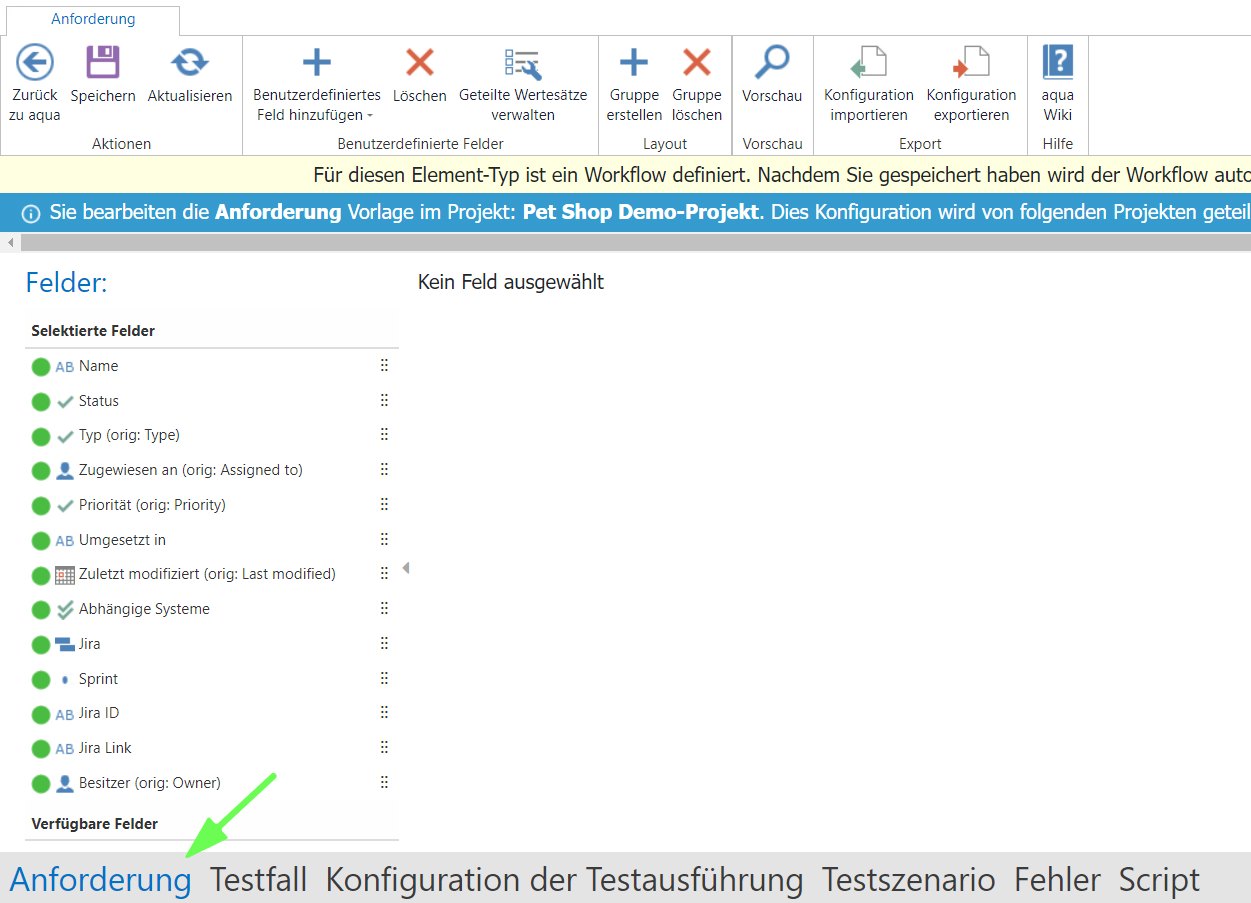
Task: Click Konfiguration importieren icon
Action: 868,63
